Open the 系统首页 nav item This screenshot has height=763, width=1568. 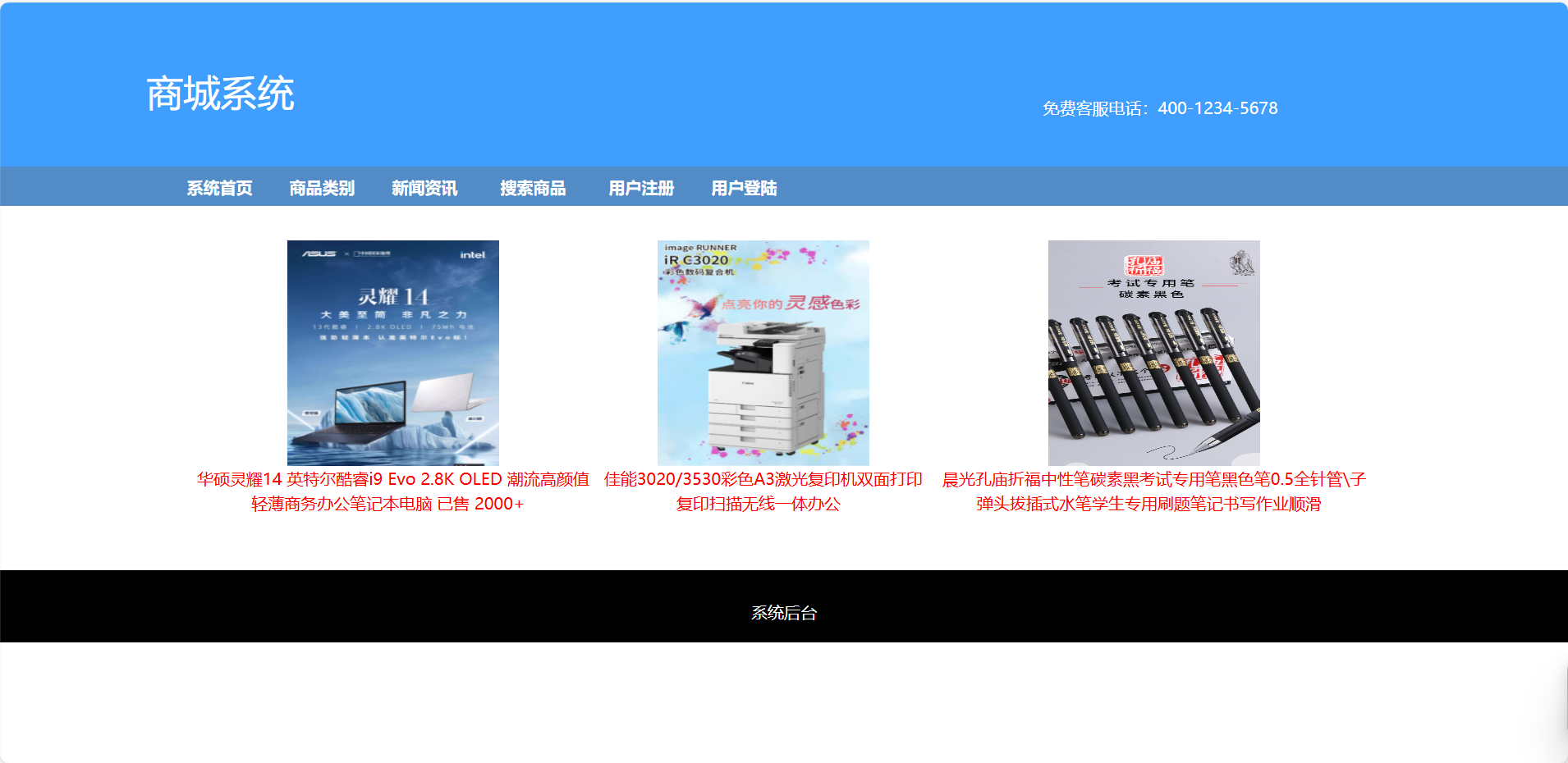(x=219, y=188)
